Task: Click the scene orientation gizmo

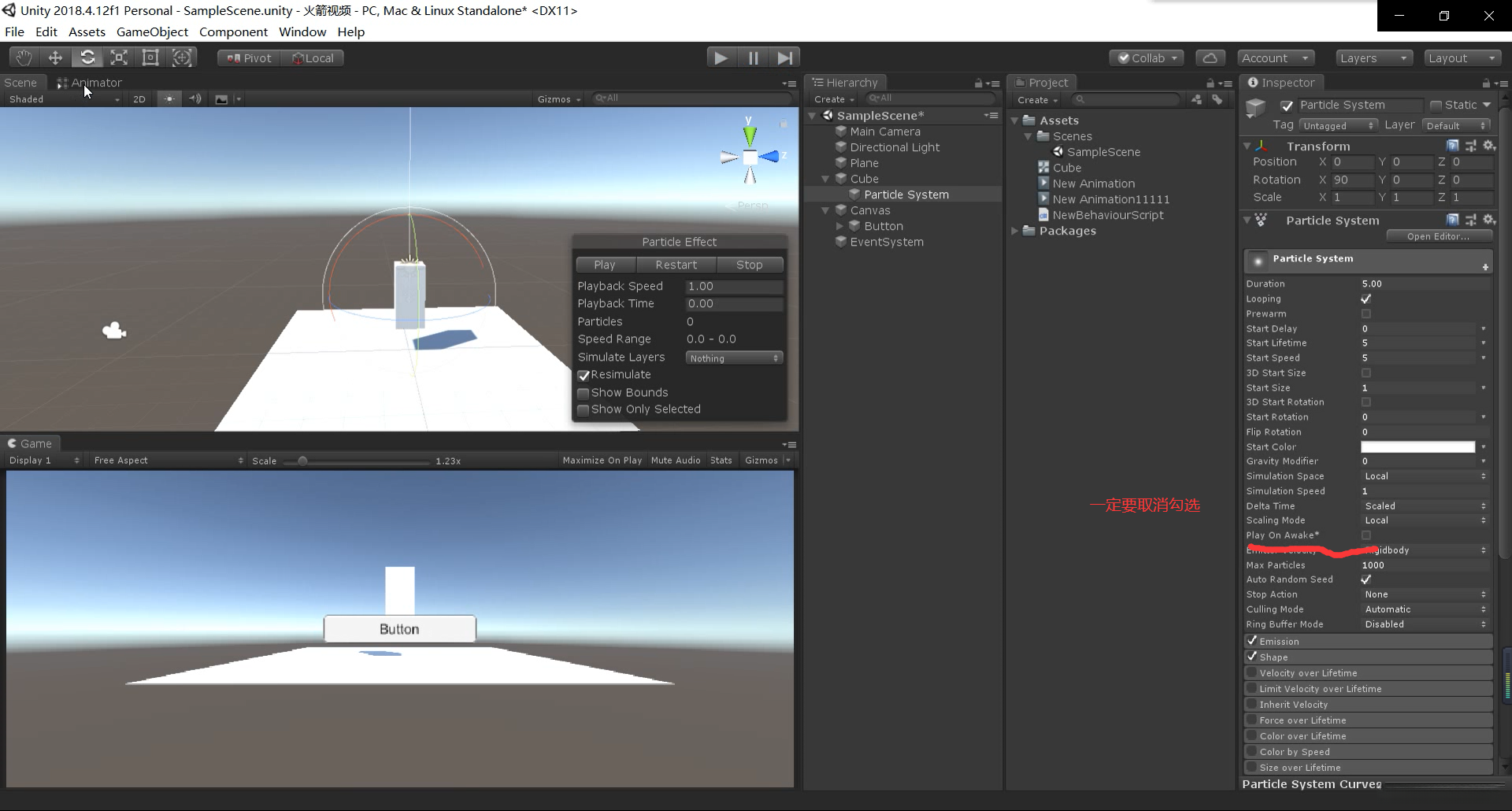Action: point(750,156)
